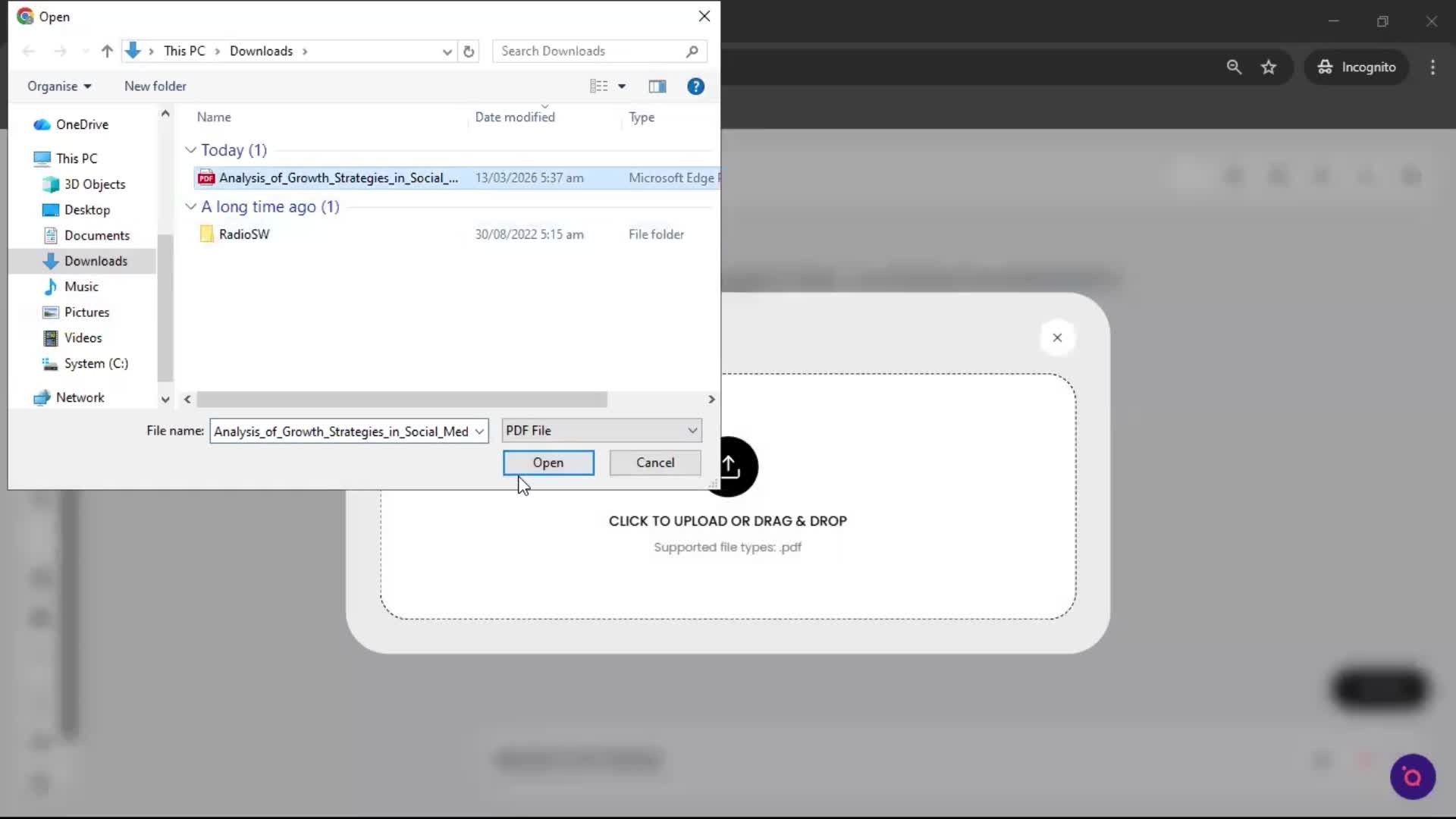Refresh the Downloads folder listing
1456x819 pixels.
469,51
